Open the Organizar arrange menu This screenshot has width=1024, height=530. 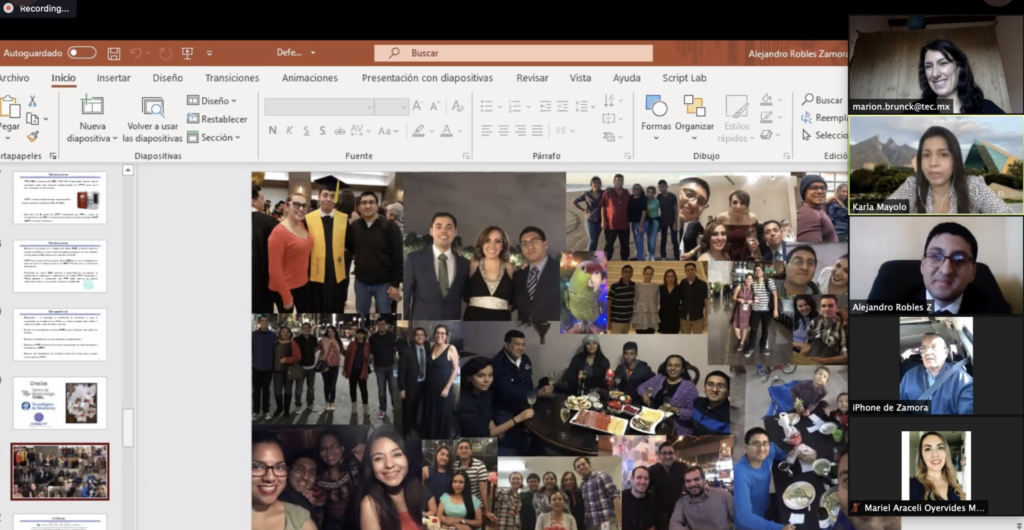point(694,117)
